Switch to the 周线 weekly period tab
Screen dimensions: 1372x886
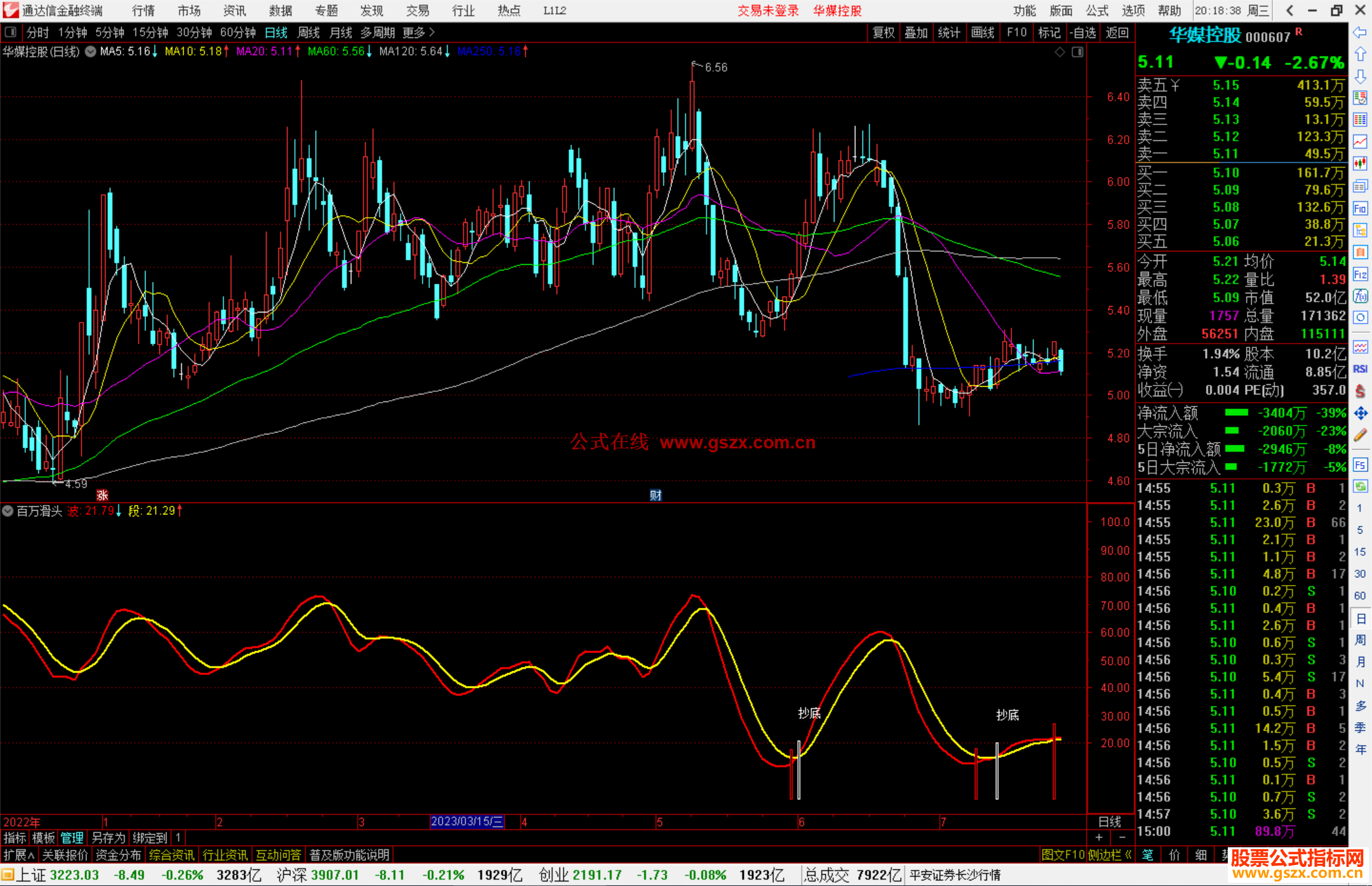[x=309, y=32]
